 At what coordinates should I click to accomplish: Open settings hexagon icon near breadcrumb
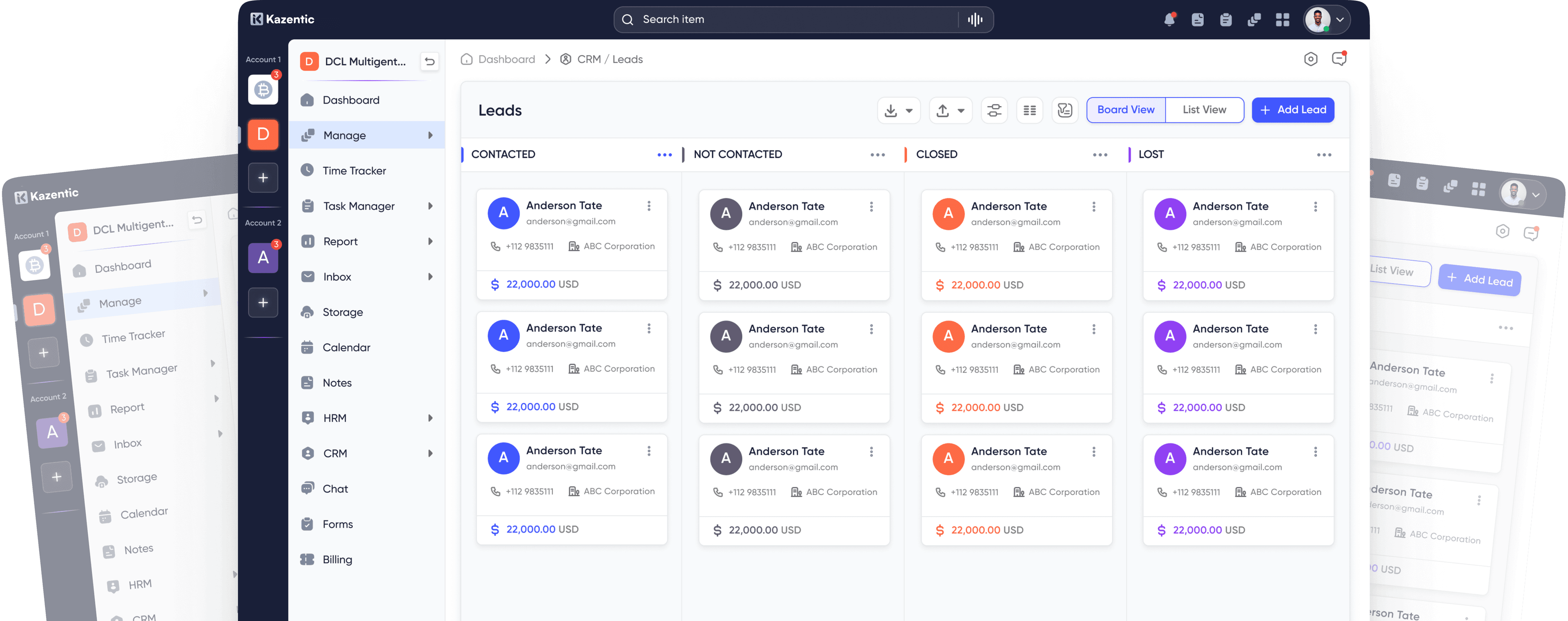(x=1310, y=59)
